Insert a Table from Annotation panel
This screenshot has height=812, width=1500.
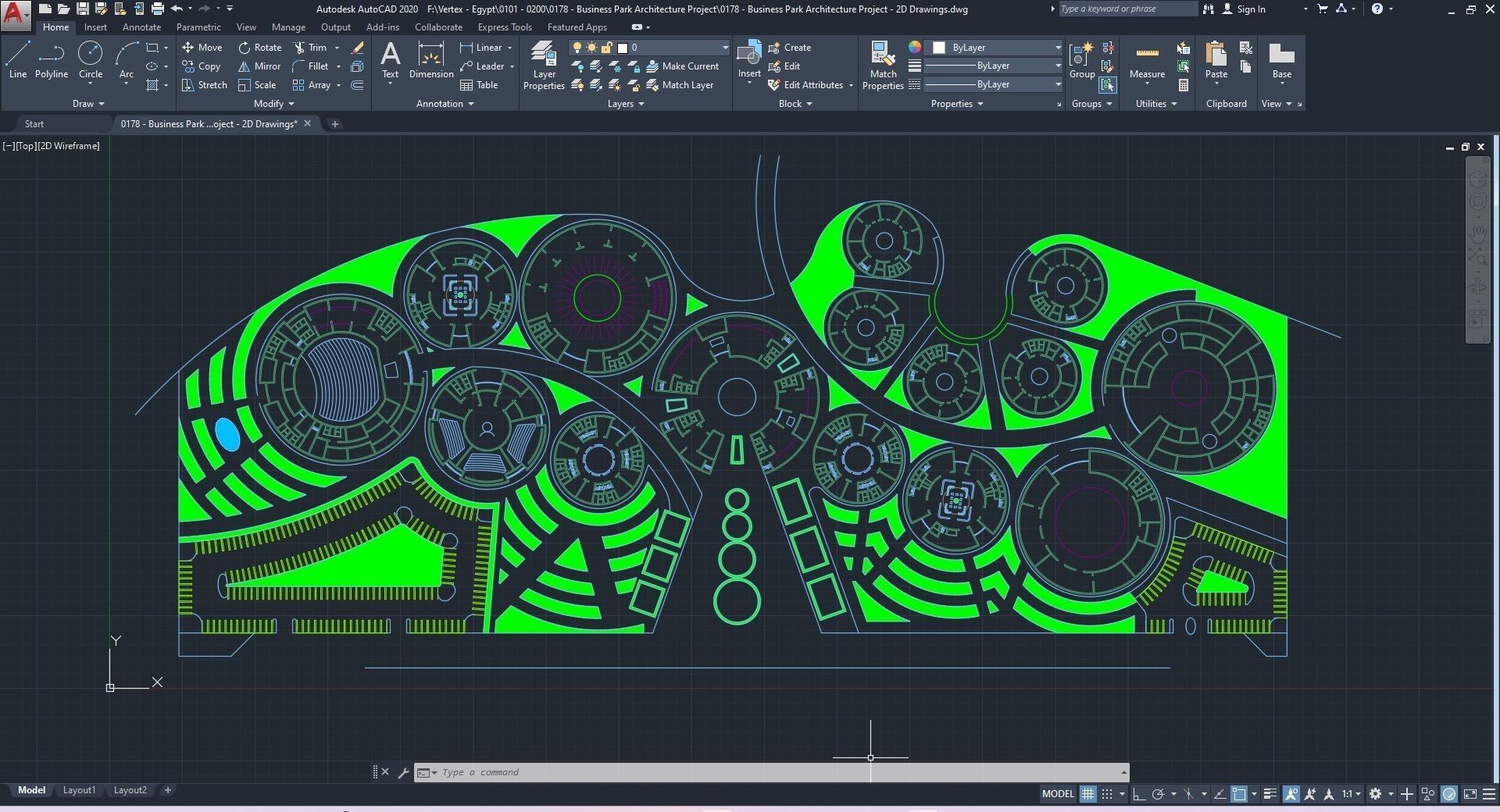(x=479, y=85)
